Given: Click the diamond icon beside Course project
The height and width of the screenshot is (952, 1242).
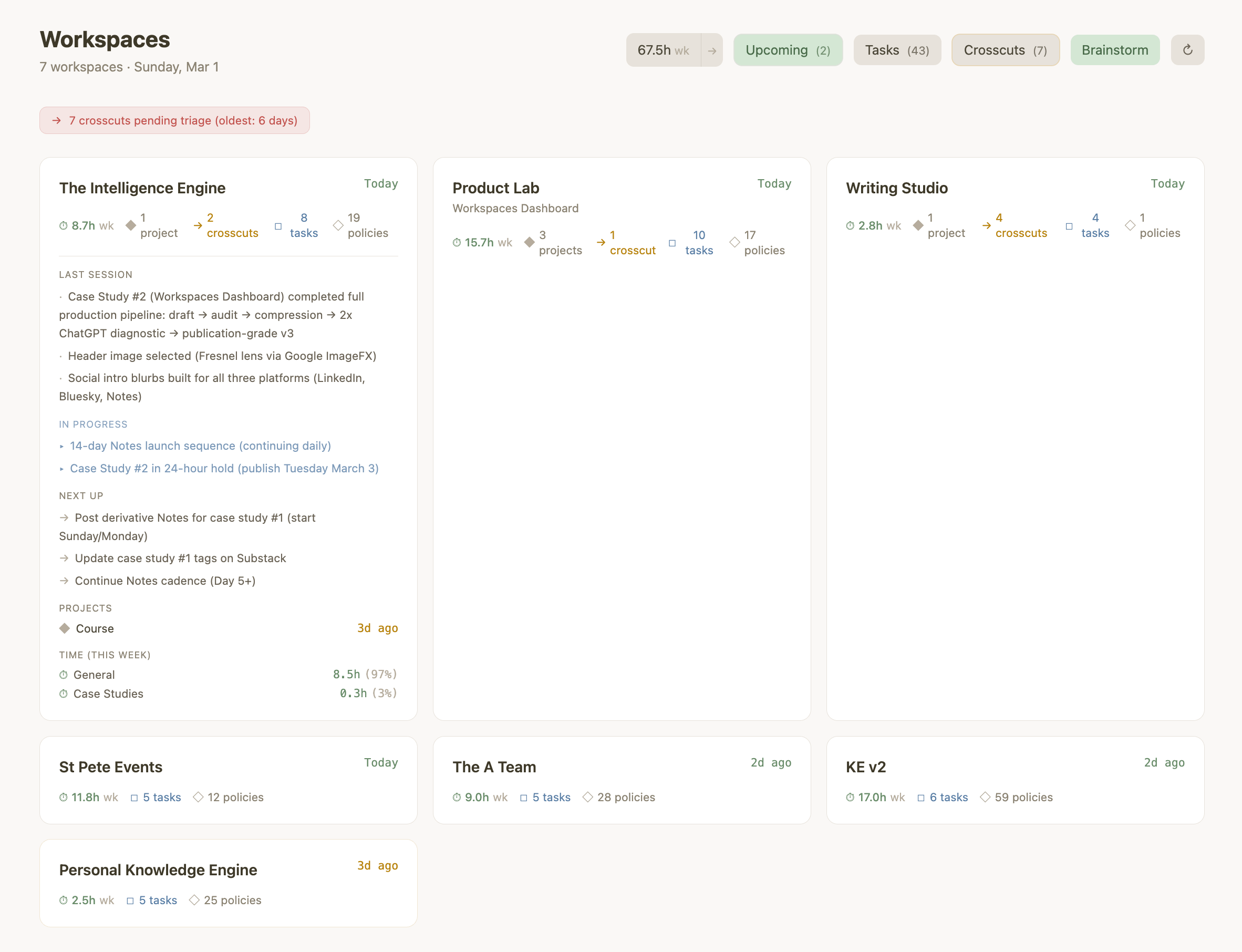Looking at the screenshot, I should [x=65, y=628].
